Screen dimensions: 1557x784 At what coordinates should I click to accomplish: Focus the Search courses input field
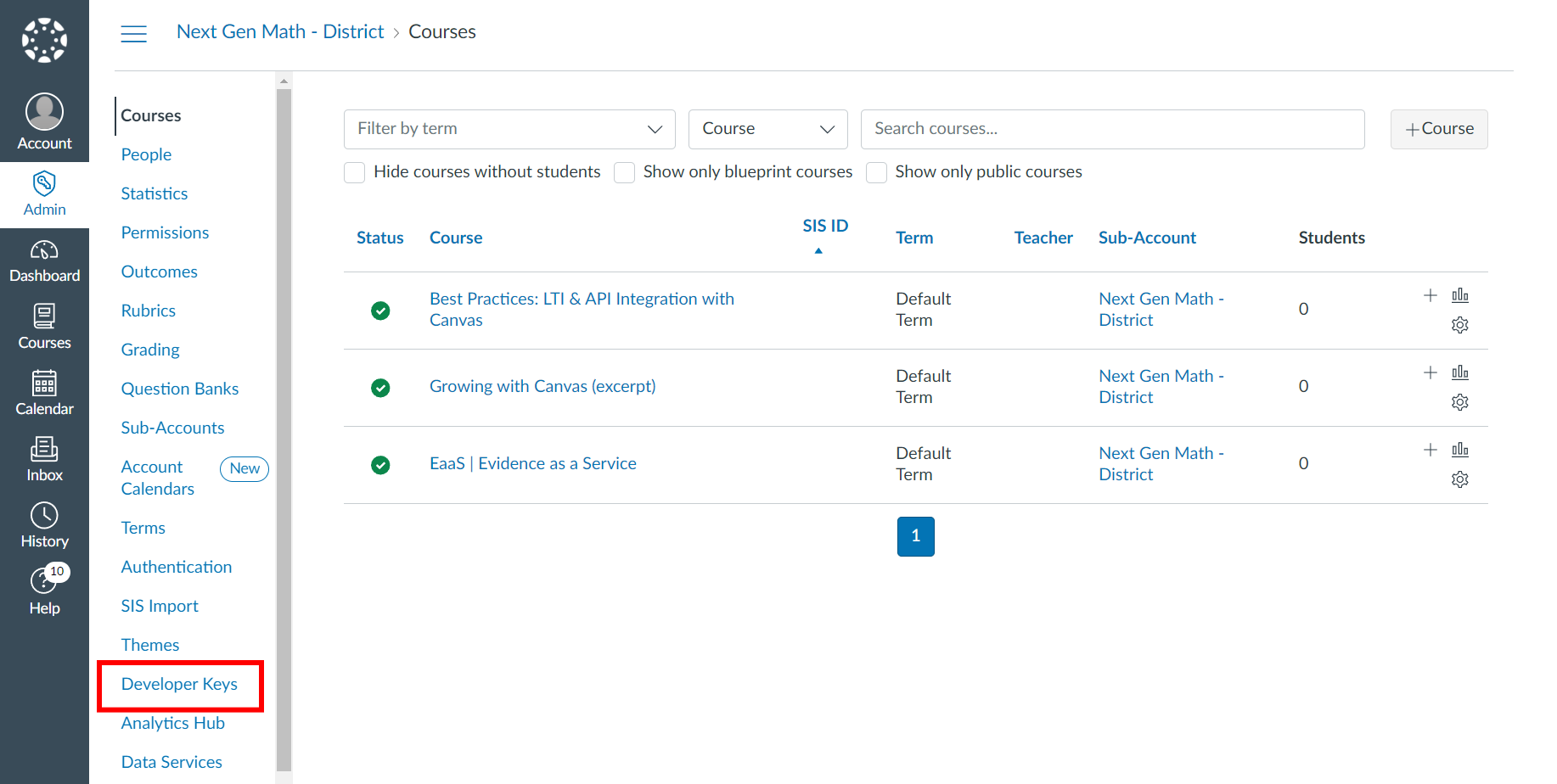tap(1113, 129)
